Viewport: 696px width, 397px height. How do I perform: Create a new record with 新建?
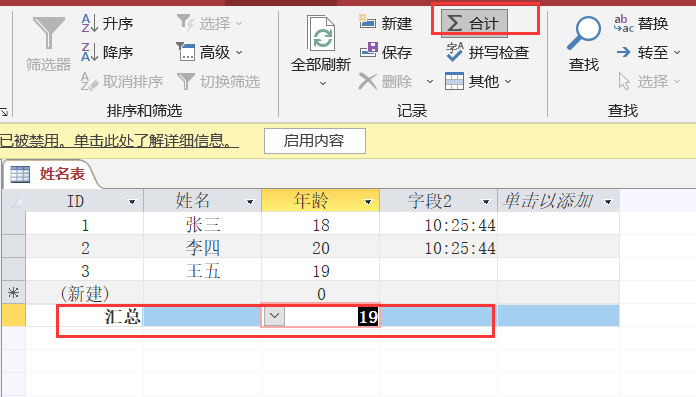(x=385, y=23)
